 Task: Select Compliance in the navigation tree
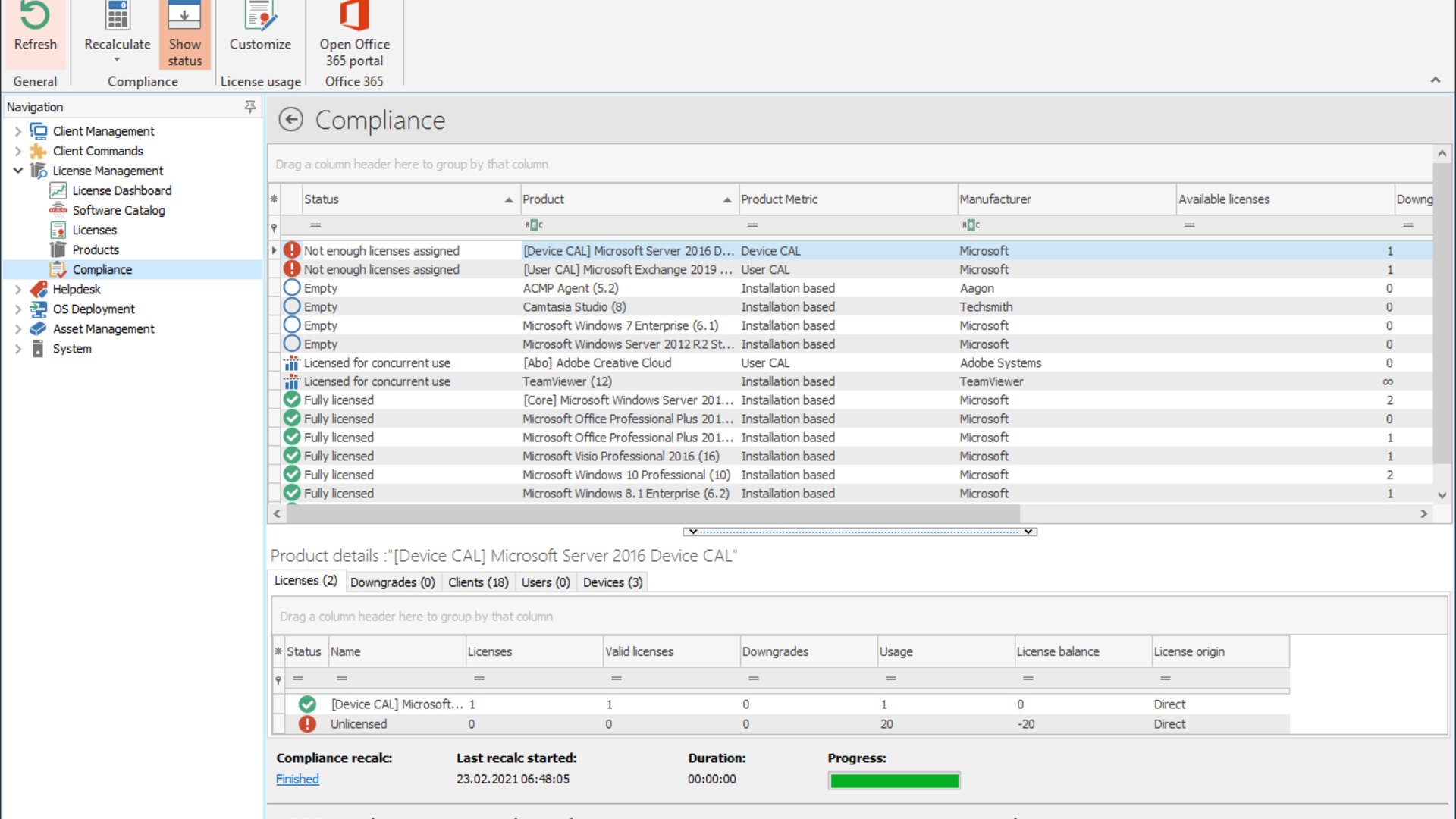tap(102, 269)
